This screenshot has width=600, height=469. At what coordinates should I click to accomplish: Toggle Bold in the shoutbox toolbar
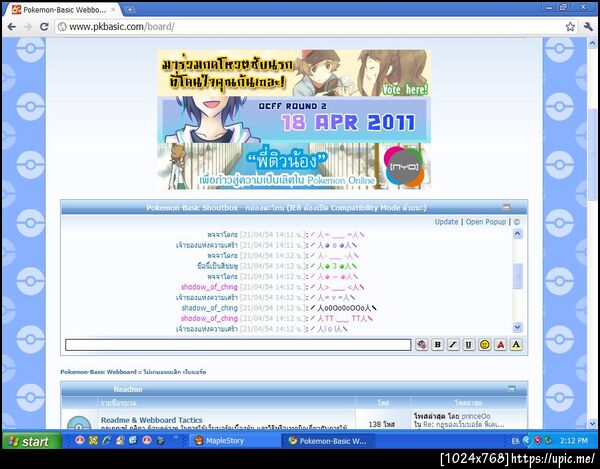(x=437, y=345)
